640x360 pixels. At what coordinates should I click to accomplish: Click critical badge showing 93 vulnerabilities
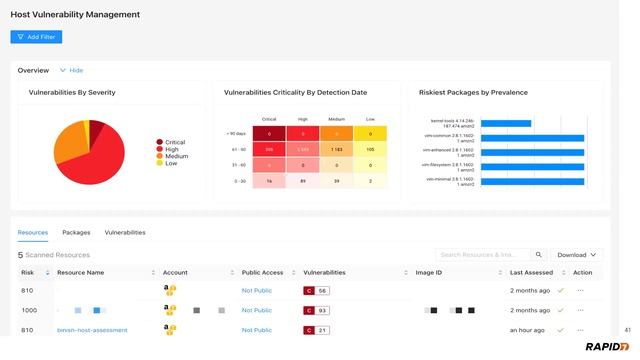coord(316,311)
